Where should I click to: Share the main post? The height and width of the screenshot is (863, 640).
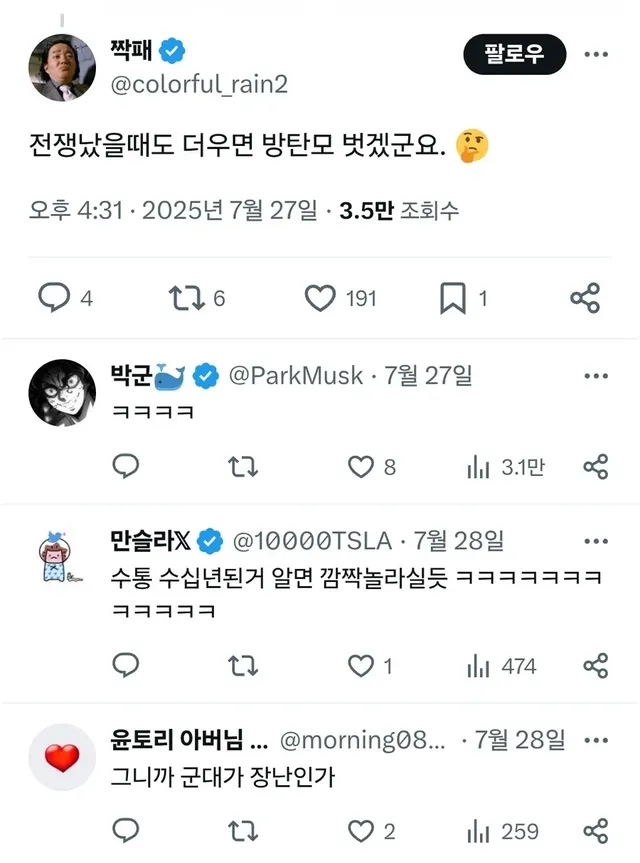(x=585, y=297)
